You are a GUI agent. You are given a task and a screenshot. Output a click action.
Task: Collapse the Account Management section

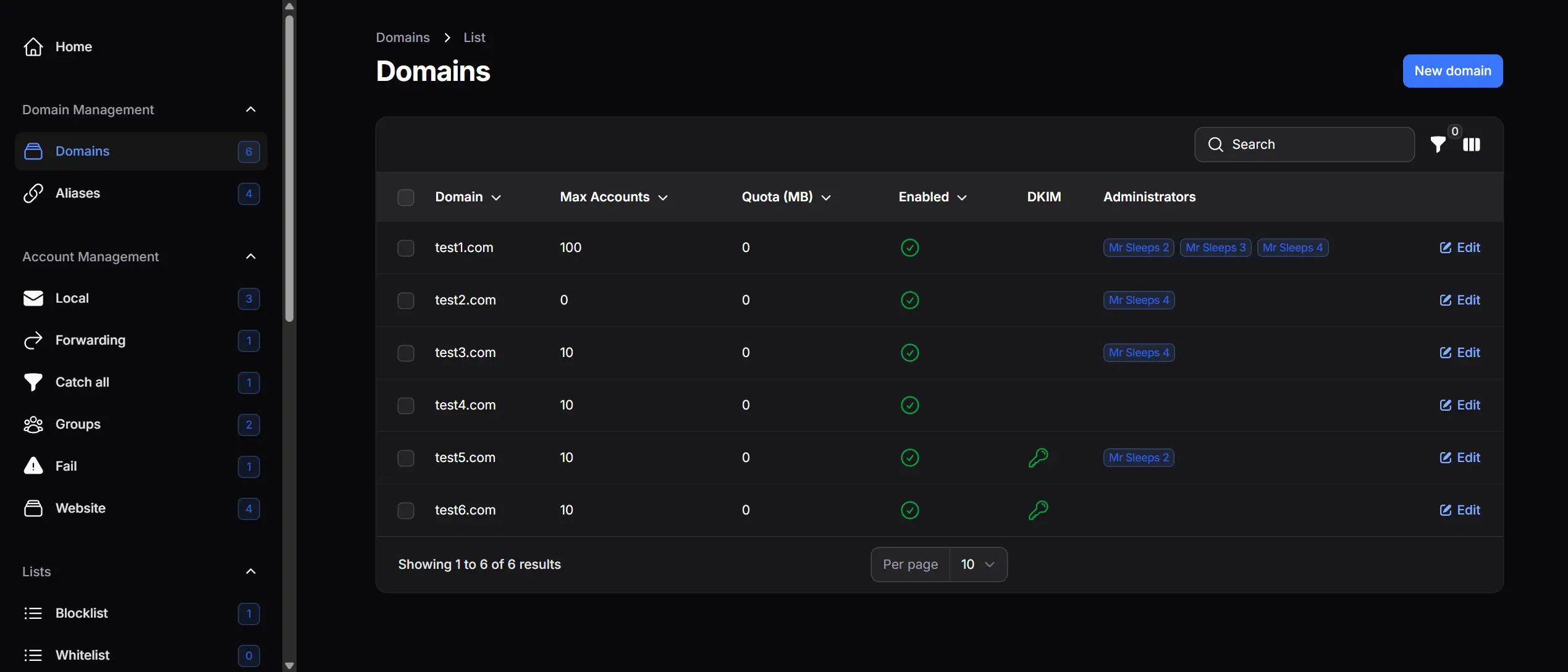(x=251, y=256)
